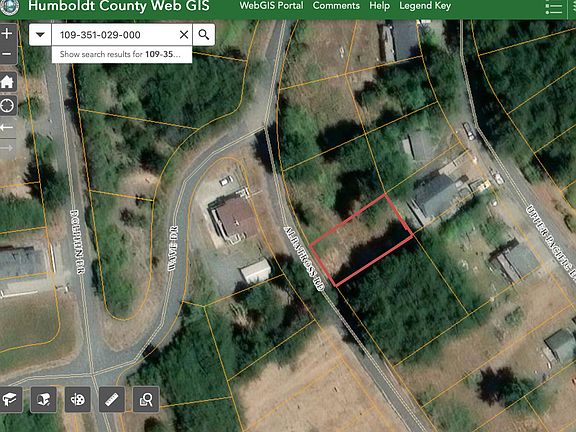The image size is (576, 432).
Task: Return to the default home extent
Action: click(7, 82)
